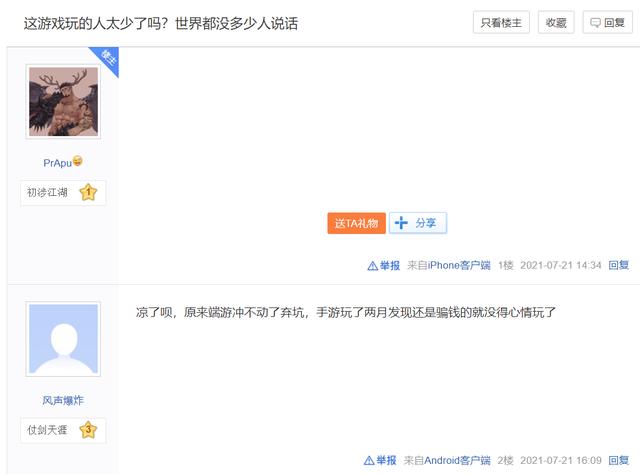Open PrApu's deer-antler avatar image
The image size is (640, 474).
pos(63,102)
